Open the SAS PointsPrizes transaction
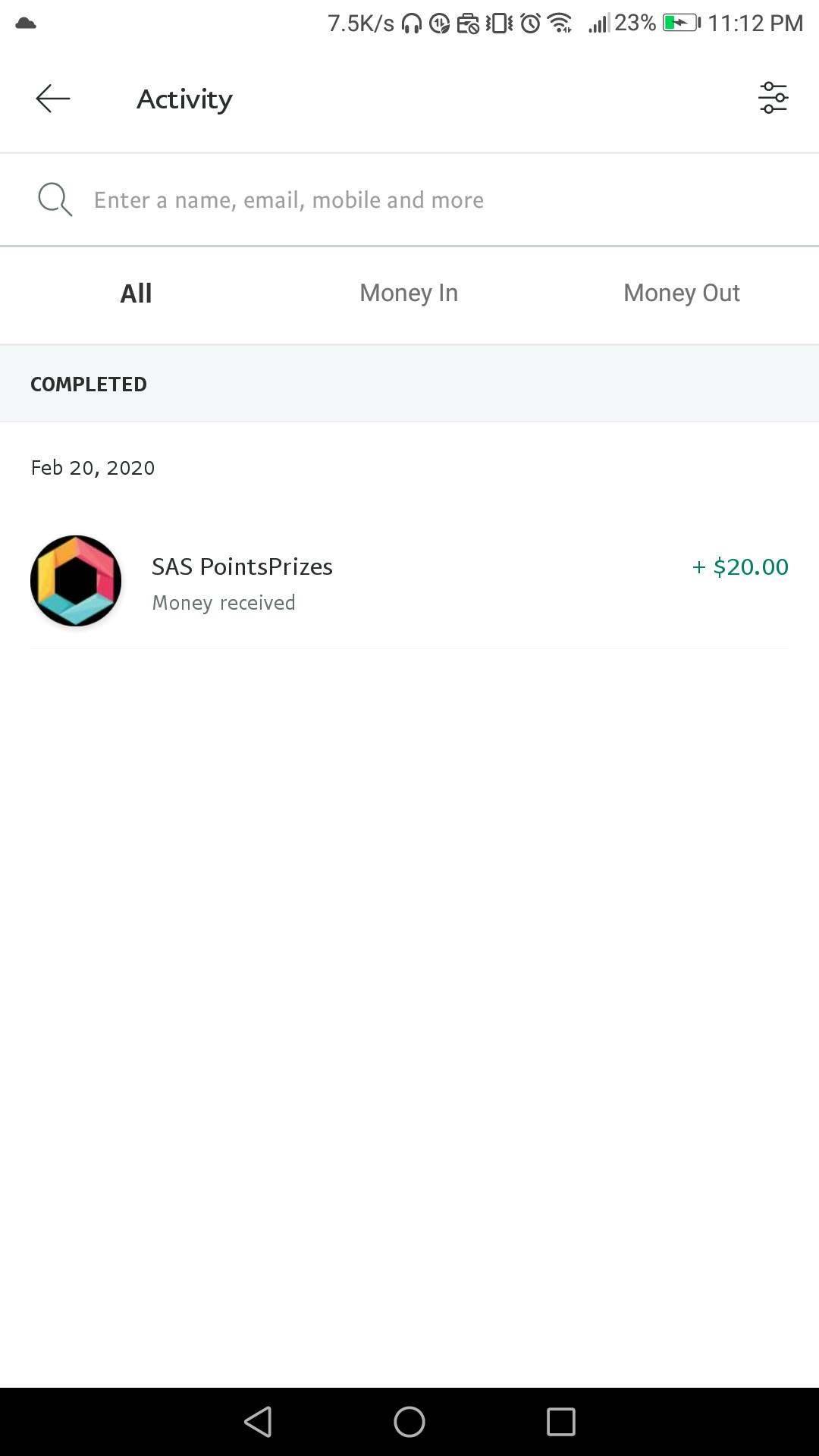Screen dimensions: 819x1456 (x=242, y=566)
